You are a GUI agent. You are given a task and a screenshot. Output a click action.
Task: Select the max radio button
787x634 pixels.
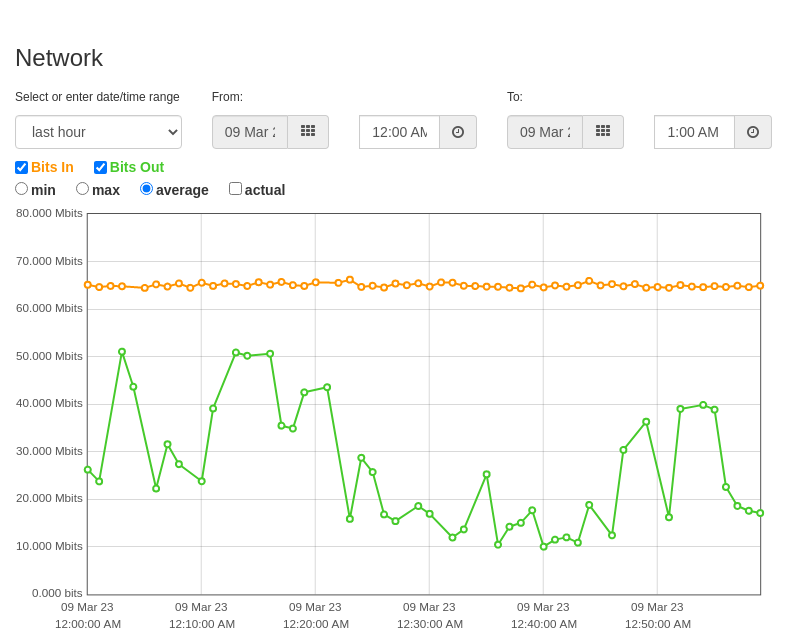coord(82,189)
